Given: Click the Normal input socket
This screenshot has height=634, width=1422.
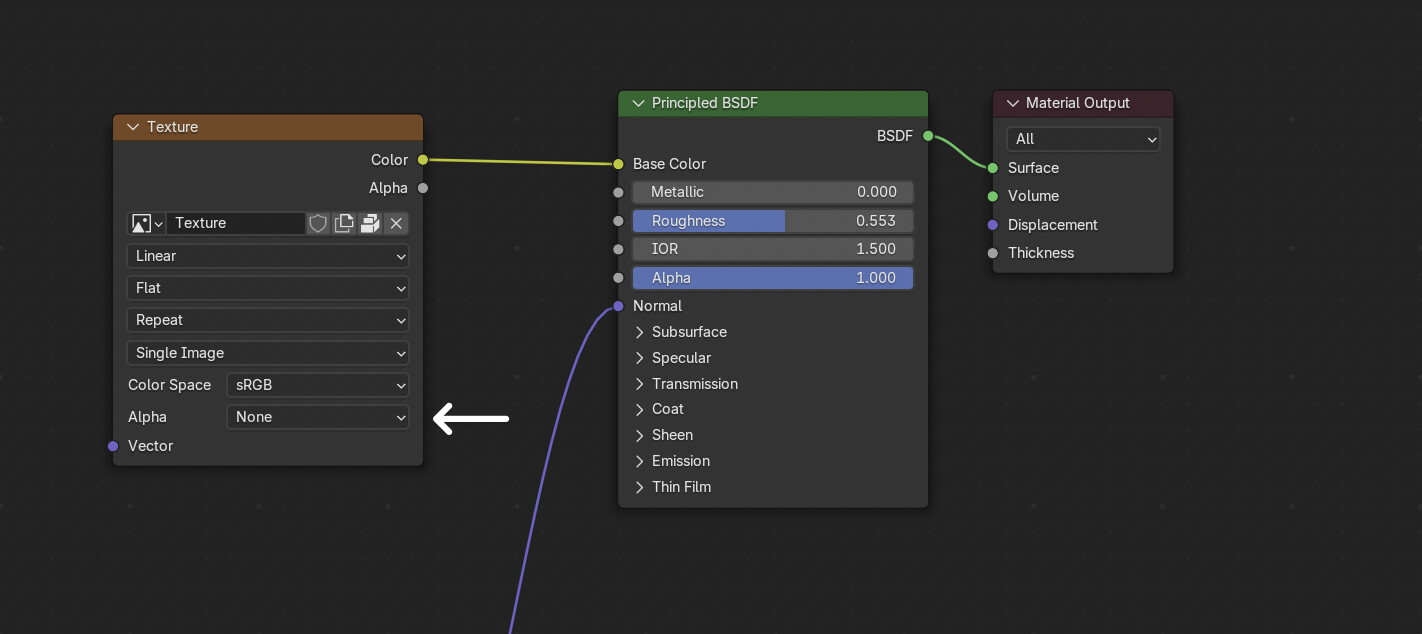Looking at the screenshot, I should click(x=618, y=306).
